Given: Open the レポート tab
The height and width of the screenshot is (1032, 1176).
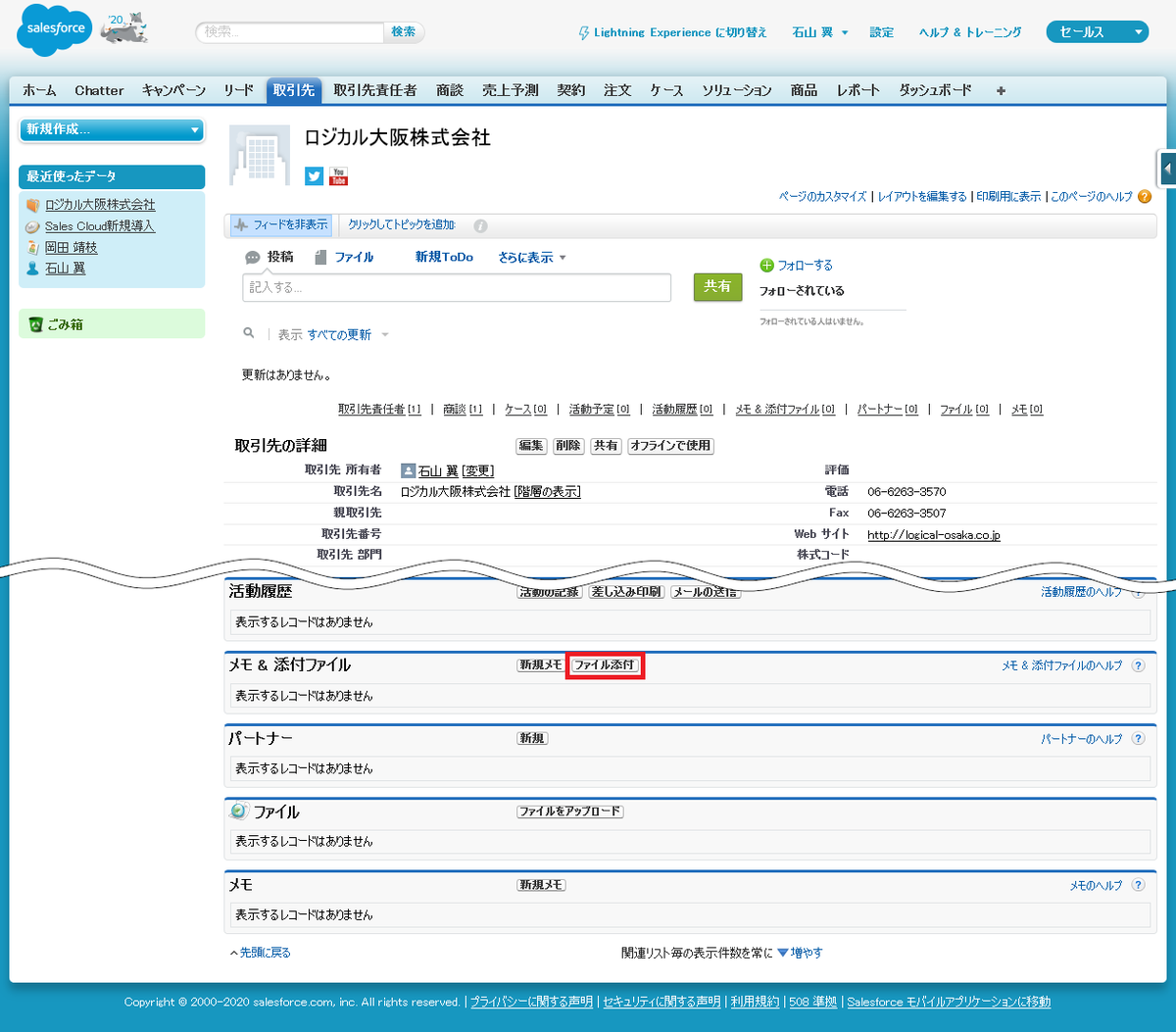Looking at the screenshot, I should coord(858,90).
